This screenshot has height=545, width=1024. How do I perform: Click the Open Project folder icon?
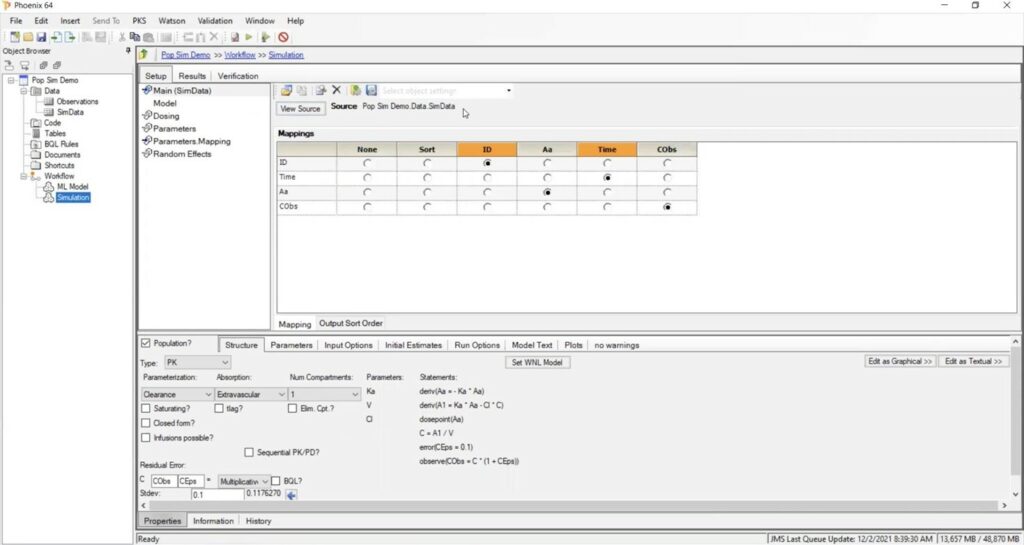(28, 37)
